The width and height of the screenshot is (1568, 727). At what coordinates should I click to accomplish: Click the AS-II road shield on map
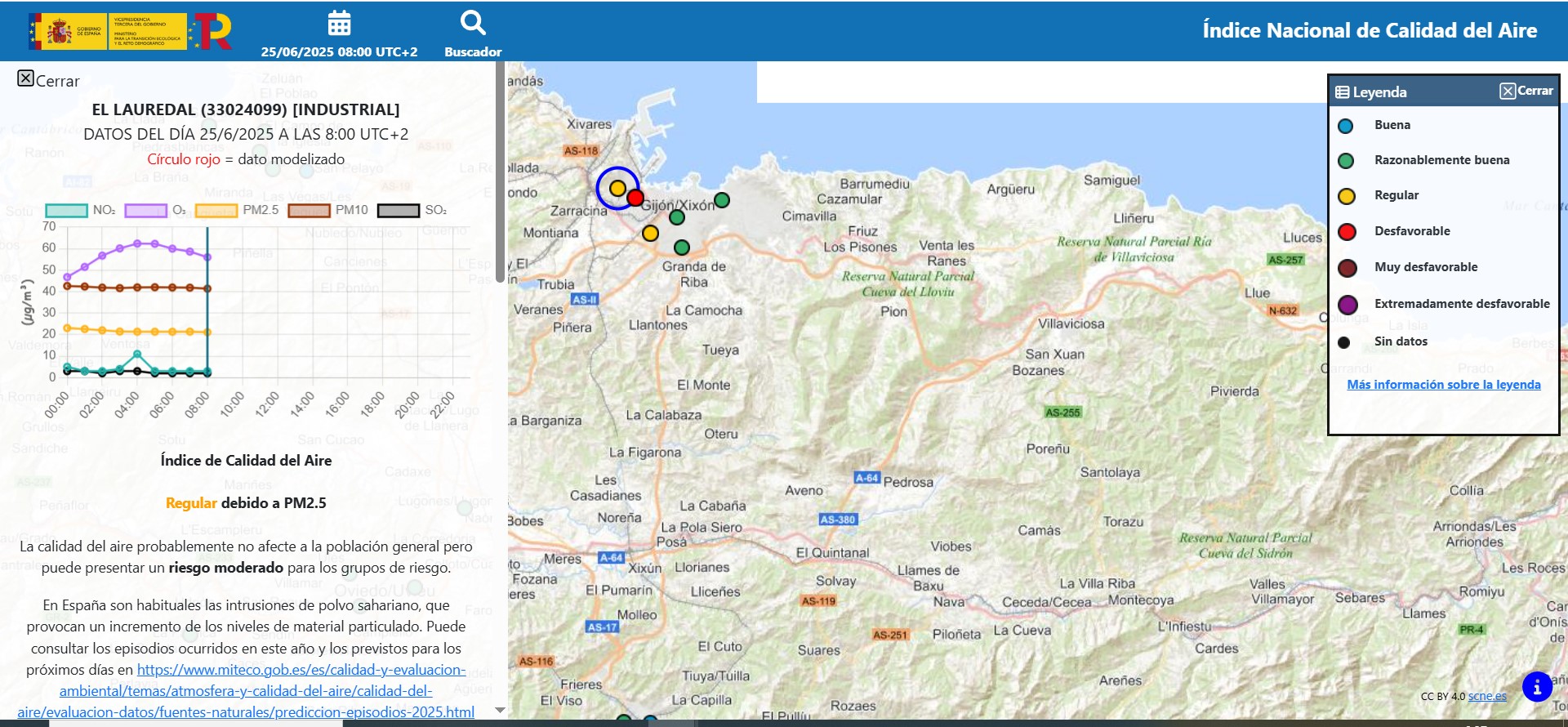tap(585, 300)
